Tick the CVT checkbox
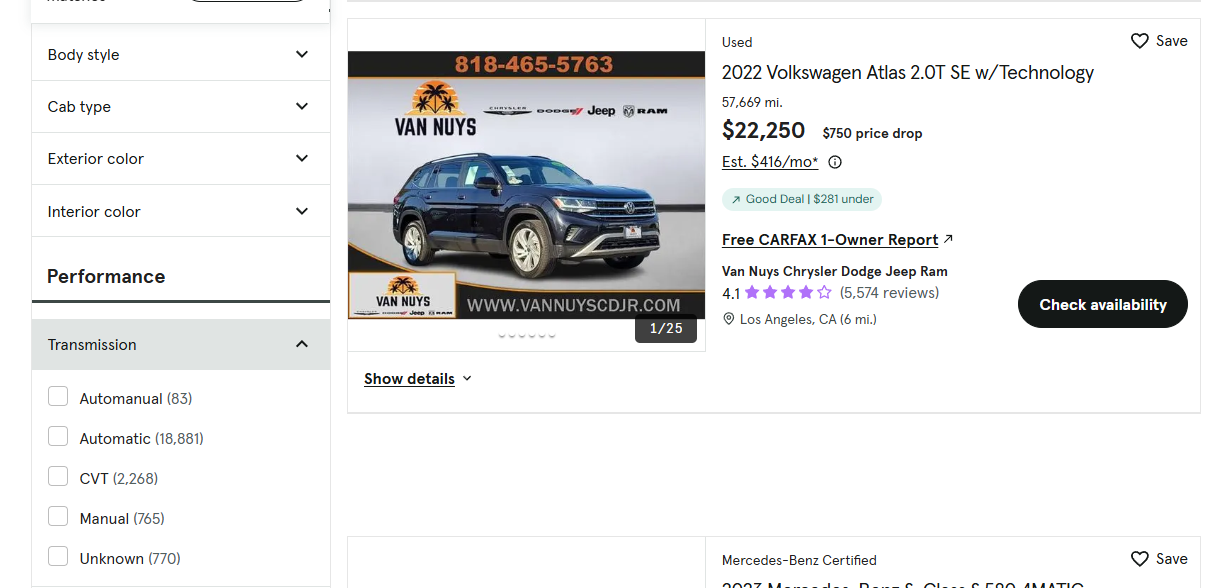Screen dimensions: 1220x588 click(x=58, y=477)
